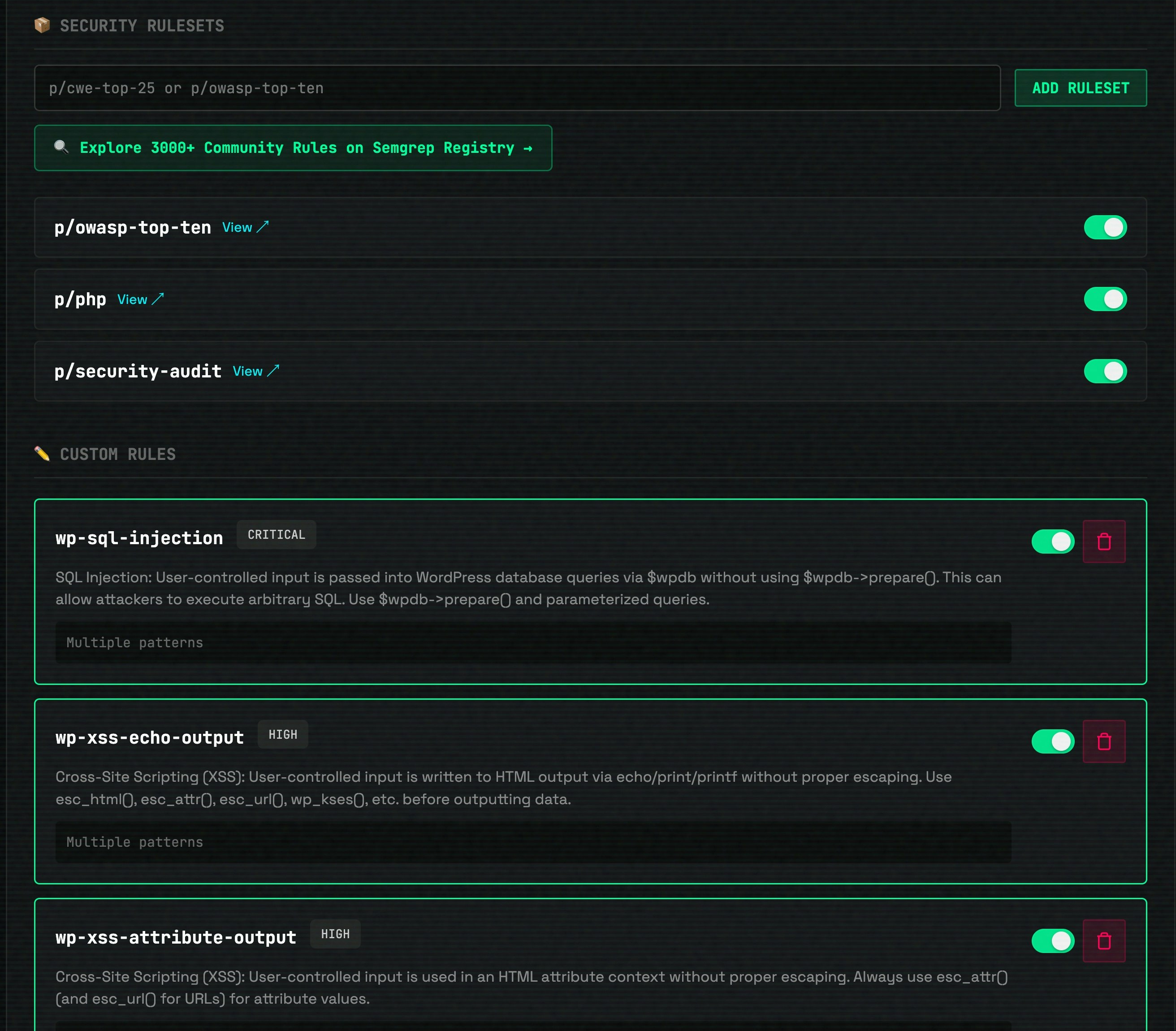
Task: Expand Multiple patterns box under wp-sql-injection
Action: tap(532, 642)
